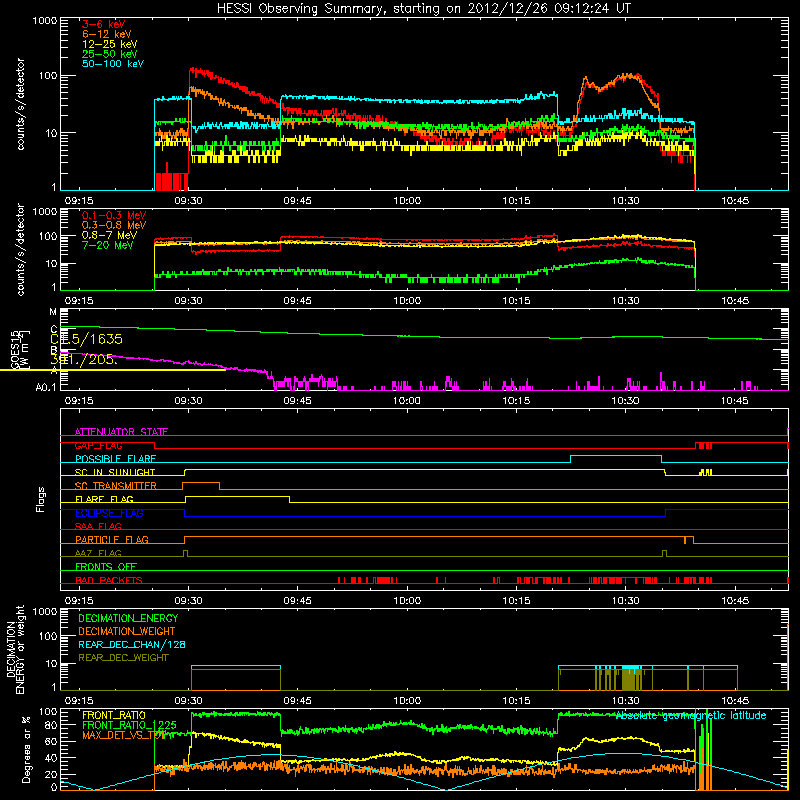Click the Degrees or % axis title
The image size is (800, 800).
(x=27, y=749)
